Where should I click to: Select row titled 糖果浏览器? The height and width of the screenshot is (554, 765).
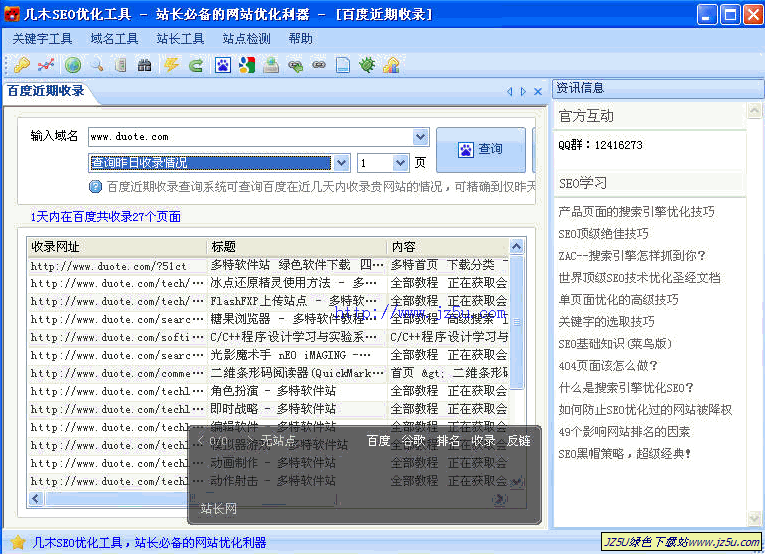(268, 319)
